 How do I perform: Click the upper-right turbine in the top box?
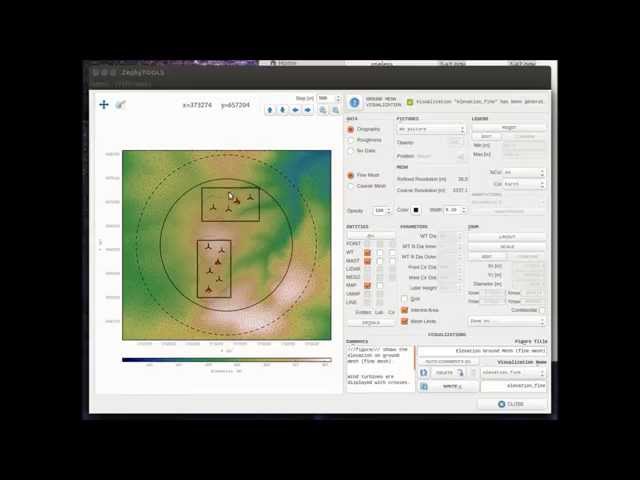tap(250, 198)
